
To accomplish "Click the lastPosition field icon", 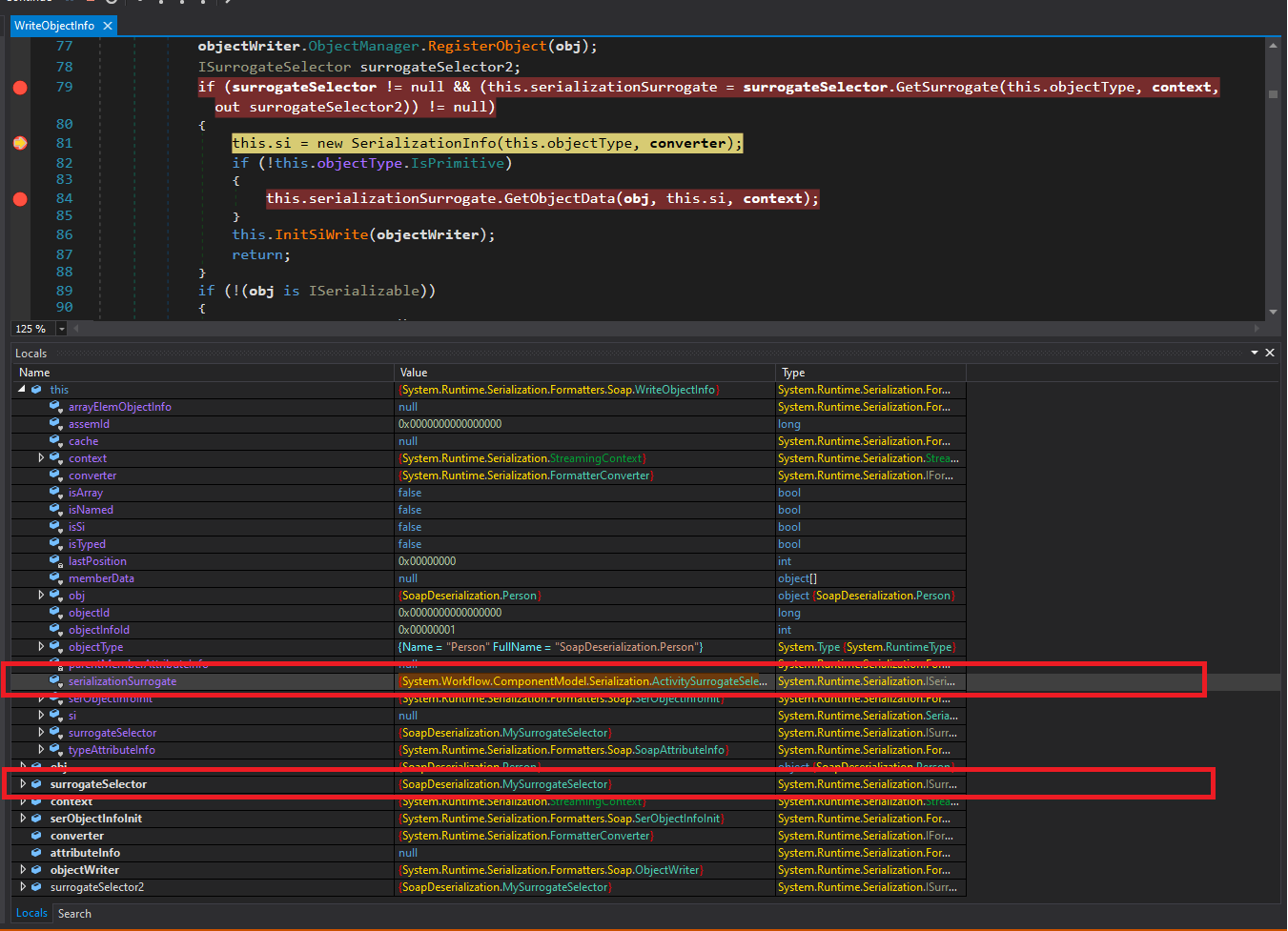I will click(55, 561).
